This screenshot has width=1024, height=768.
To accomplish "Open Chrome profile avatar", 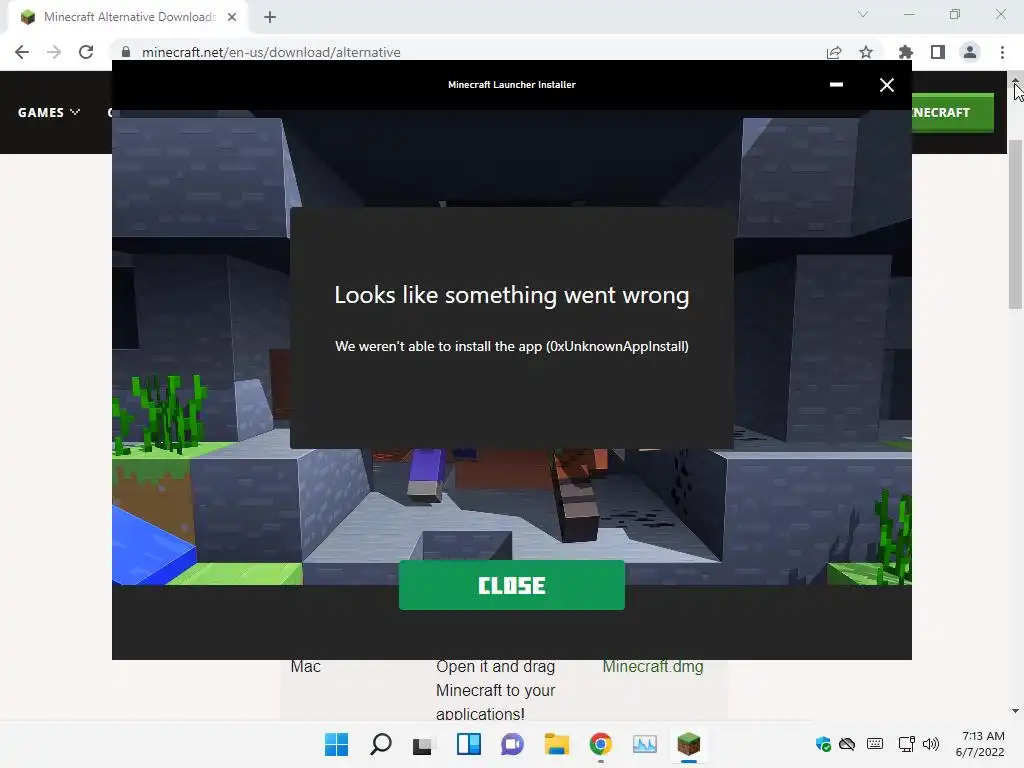I will point(970,52).
